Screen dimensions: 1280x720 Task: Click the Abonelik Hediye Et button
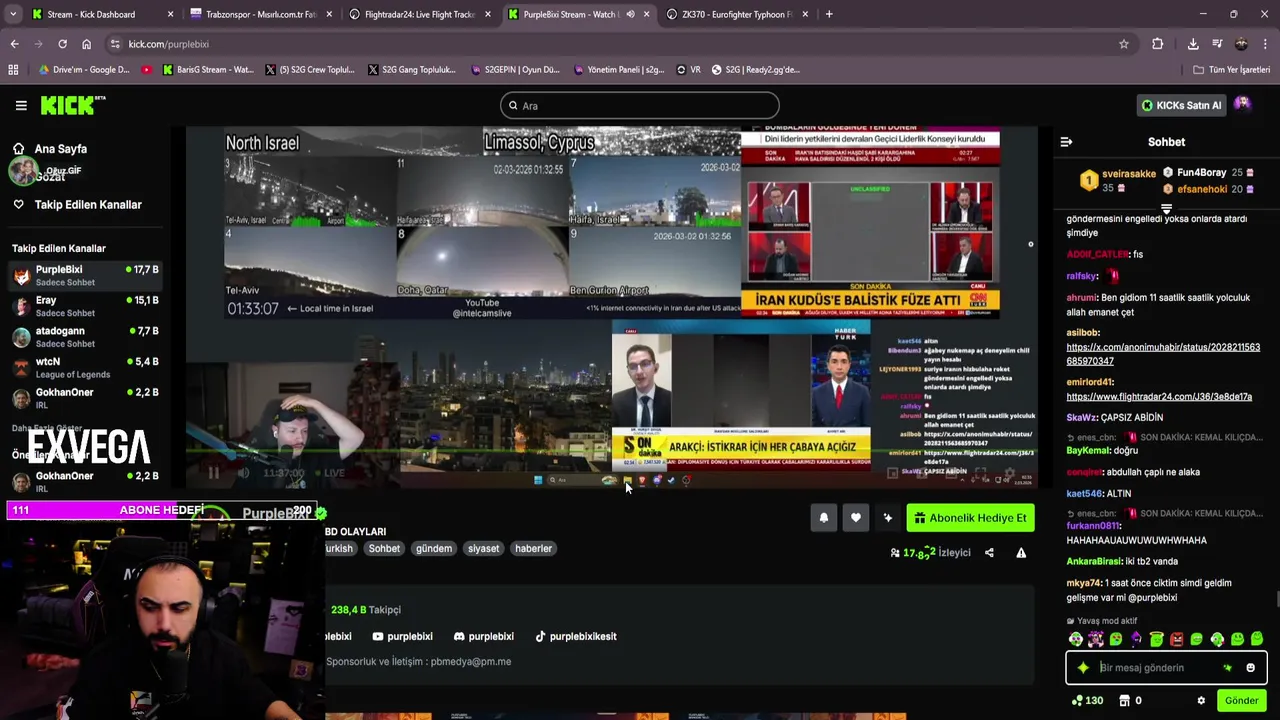coord(970,518)
